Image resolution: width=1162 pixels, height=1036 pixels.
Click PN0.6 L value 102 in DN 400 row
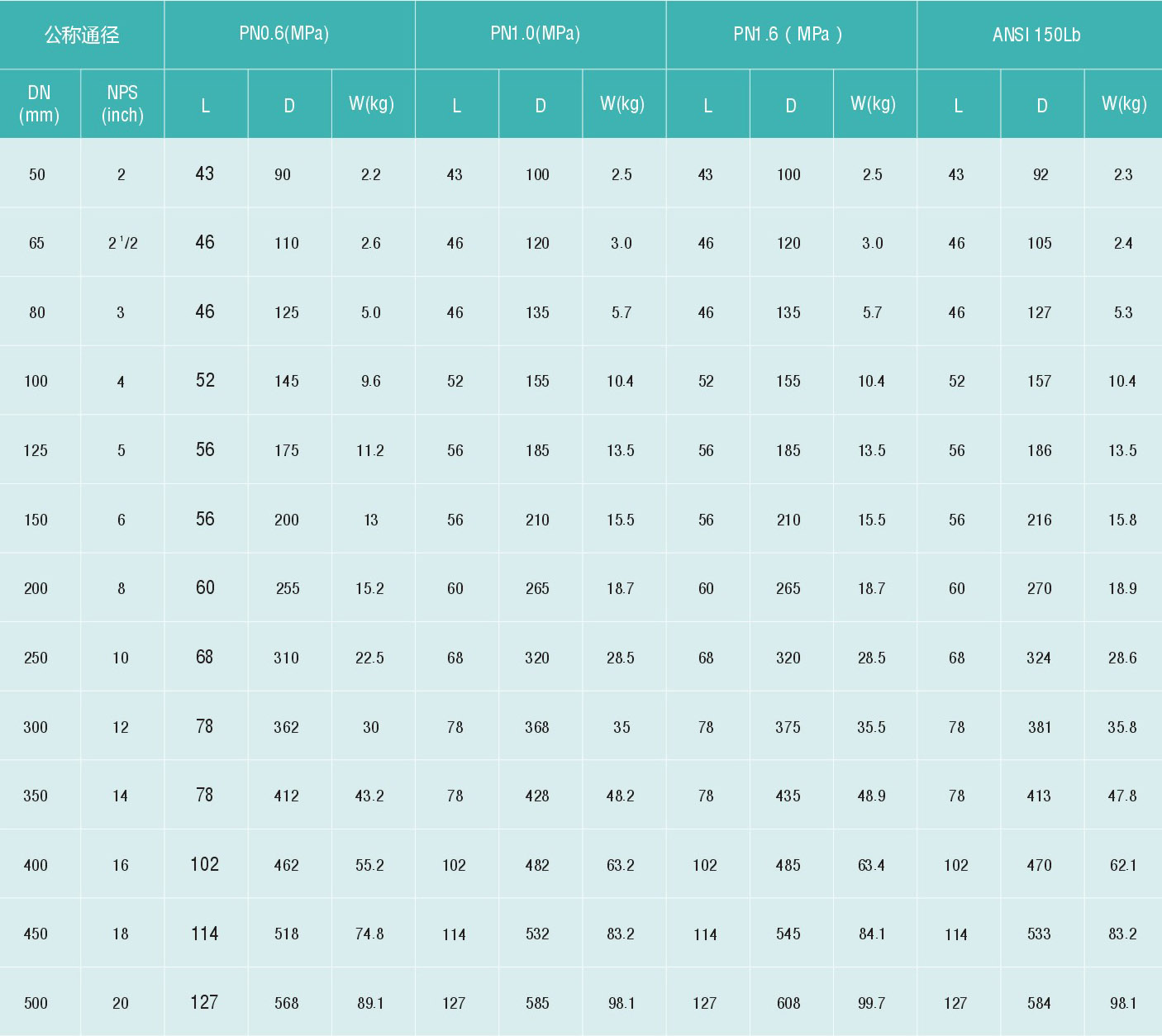204,864
